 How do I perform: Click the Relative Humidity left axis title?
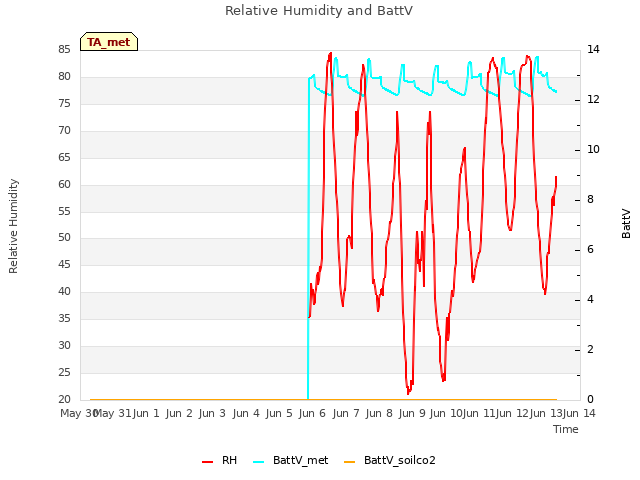pos(13,226)
